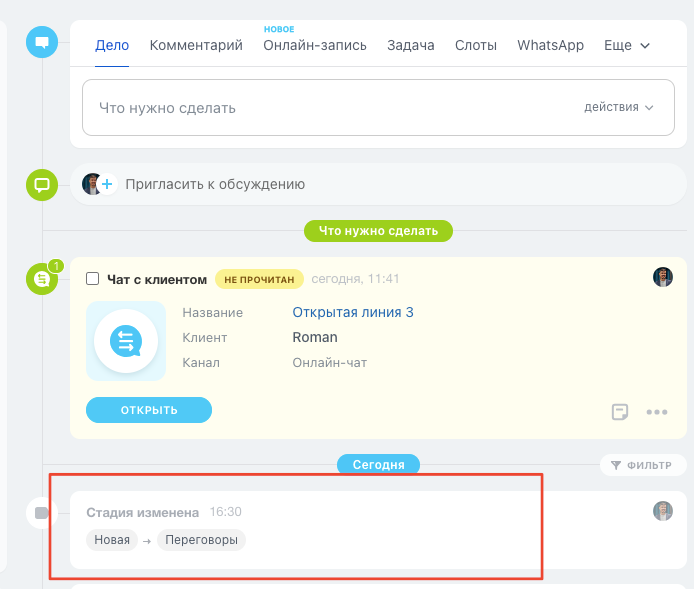
Task: Click the сегодня, 11:41 timestamp
Action: pyautogui.click(x=355, y=279)
